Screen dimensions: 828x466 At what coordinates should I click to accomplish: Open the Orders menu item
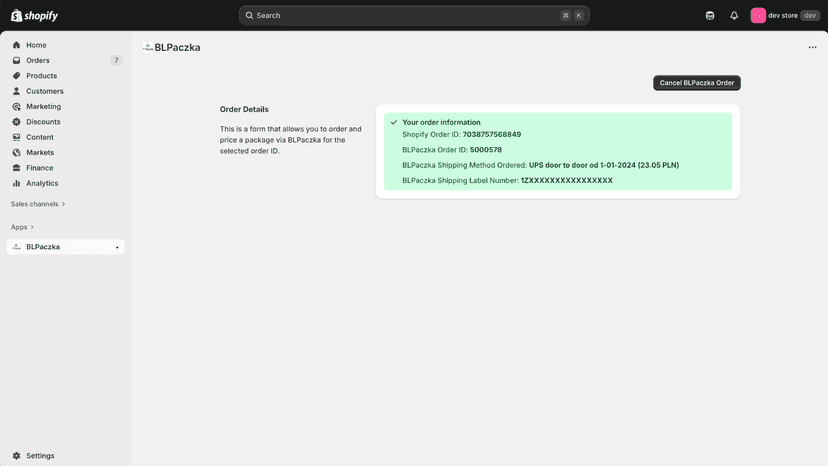click(66, 60)
